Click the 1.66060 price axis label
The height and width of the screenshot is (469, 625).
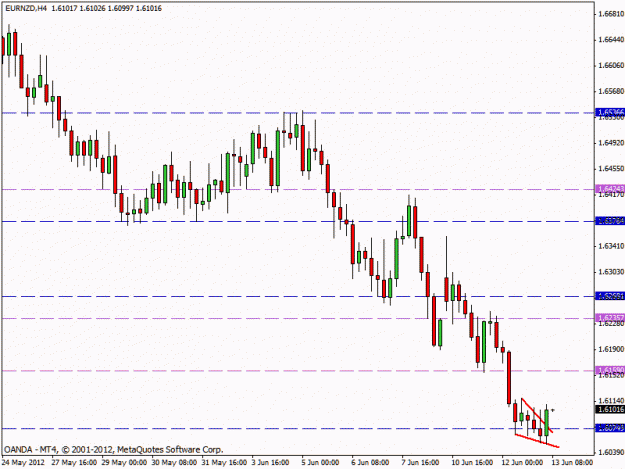click(611, 65)
